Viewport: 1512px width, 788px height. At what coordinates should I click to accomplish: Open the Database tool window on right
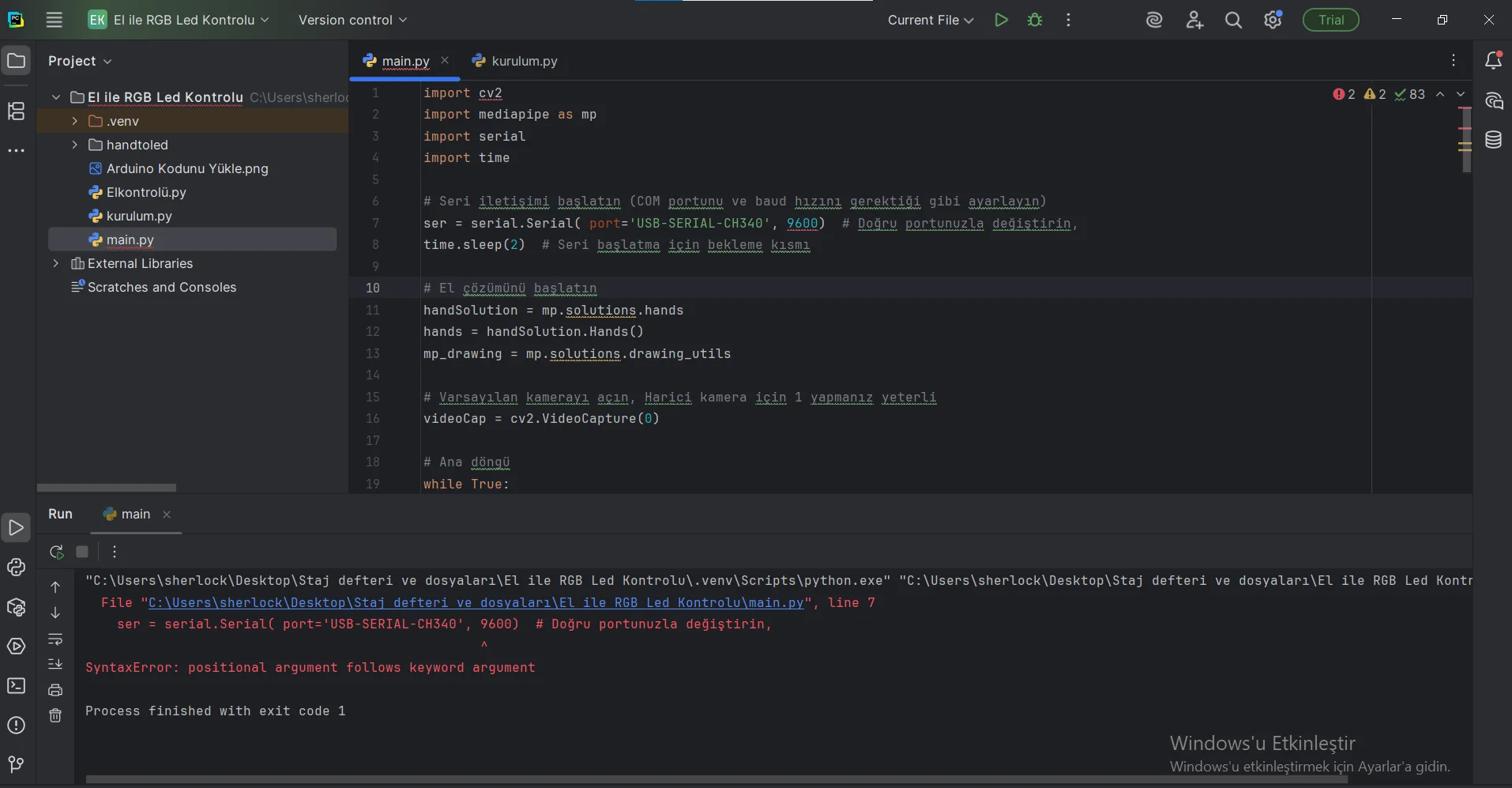1493,141
